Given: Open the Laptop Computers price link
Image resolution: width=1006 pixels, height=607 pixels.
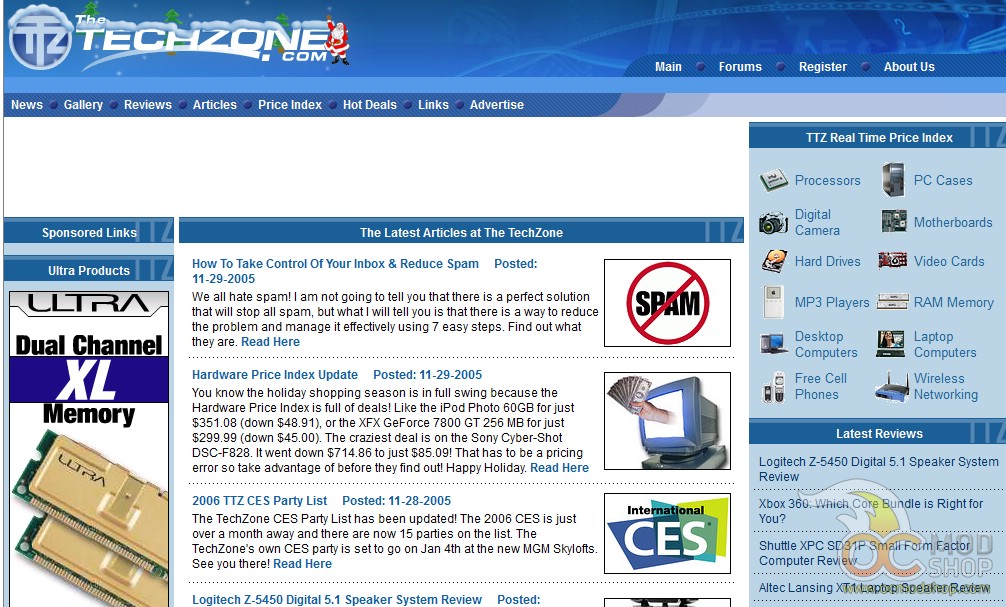Looking at the screenshot, I should pyautogui.click(x=945, y=345).
